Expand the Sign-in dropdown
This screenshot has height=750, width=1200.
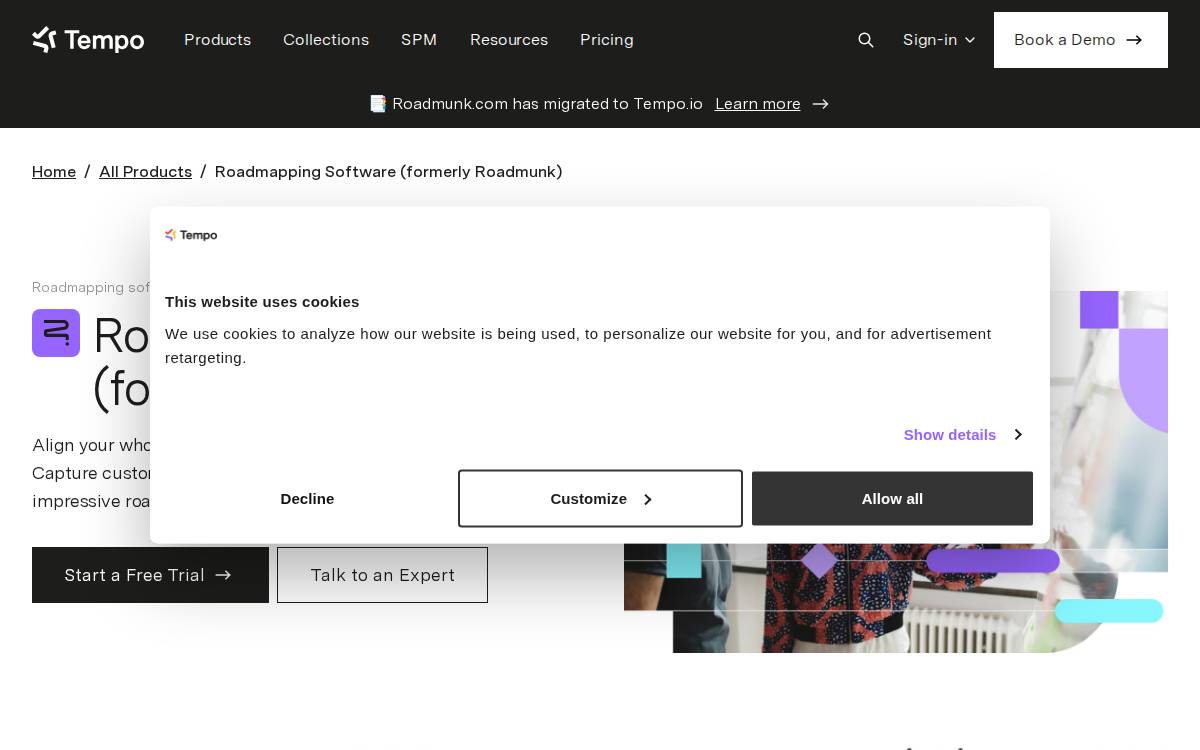point(939,40)
